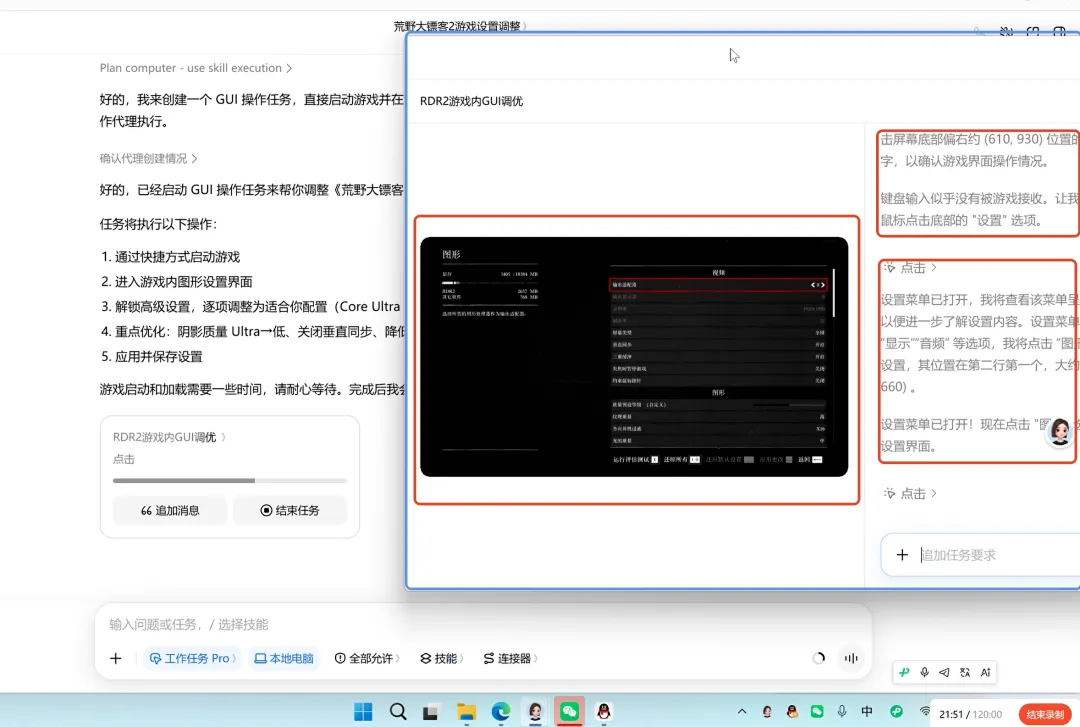
Task: Switch the 中 input method indicator
Action: click(867, 711)
